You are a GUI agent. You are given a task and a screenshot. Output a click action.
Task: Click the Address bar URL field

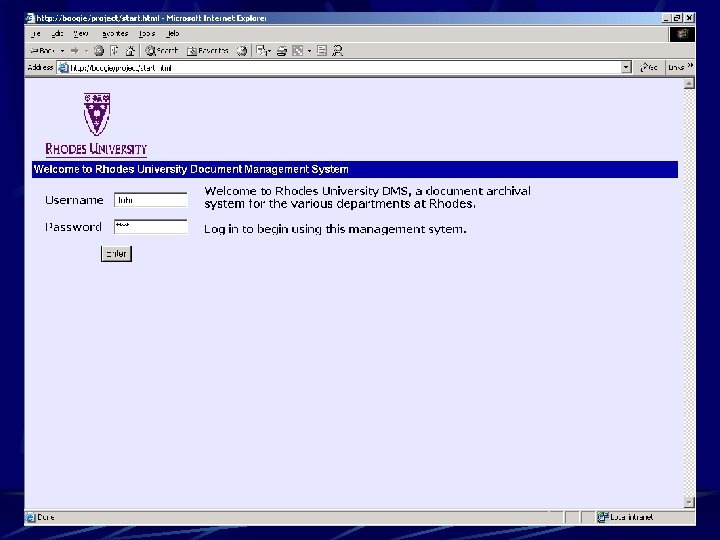tap(344, 68)
